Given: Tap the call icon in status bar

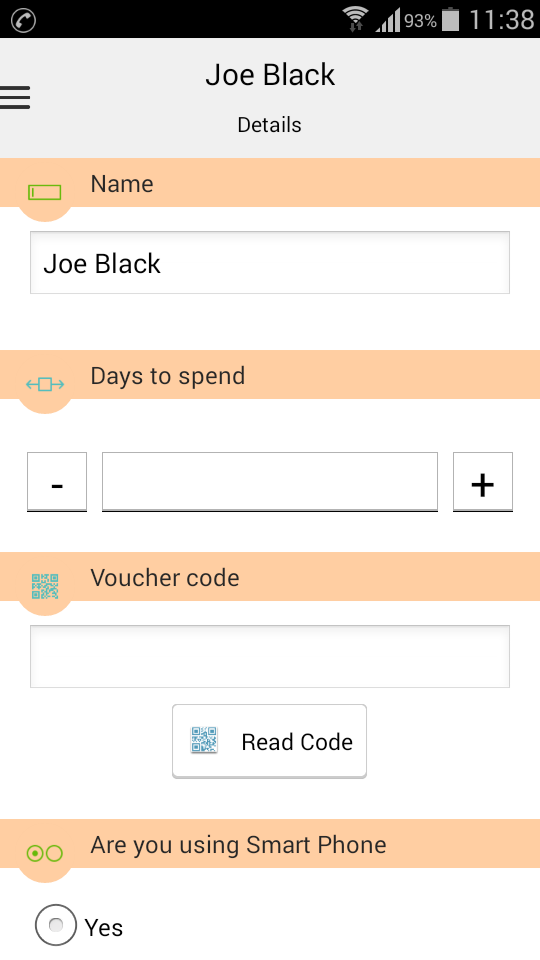Looking at the screenshot, I should click(23, 20).
